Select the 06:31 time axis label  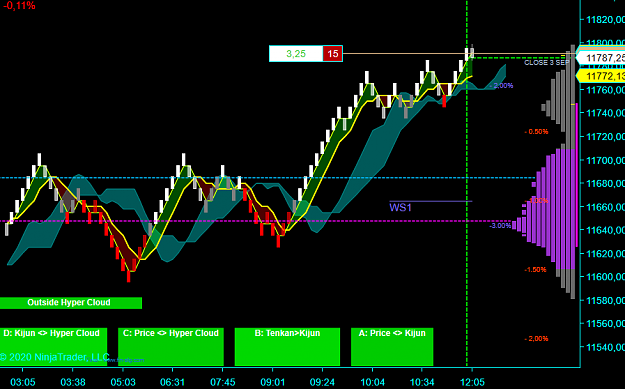pyautogui.click(x=173, y=382)
